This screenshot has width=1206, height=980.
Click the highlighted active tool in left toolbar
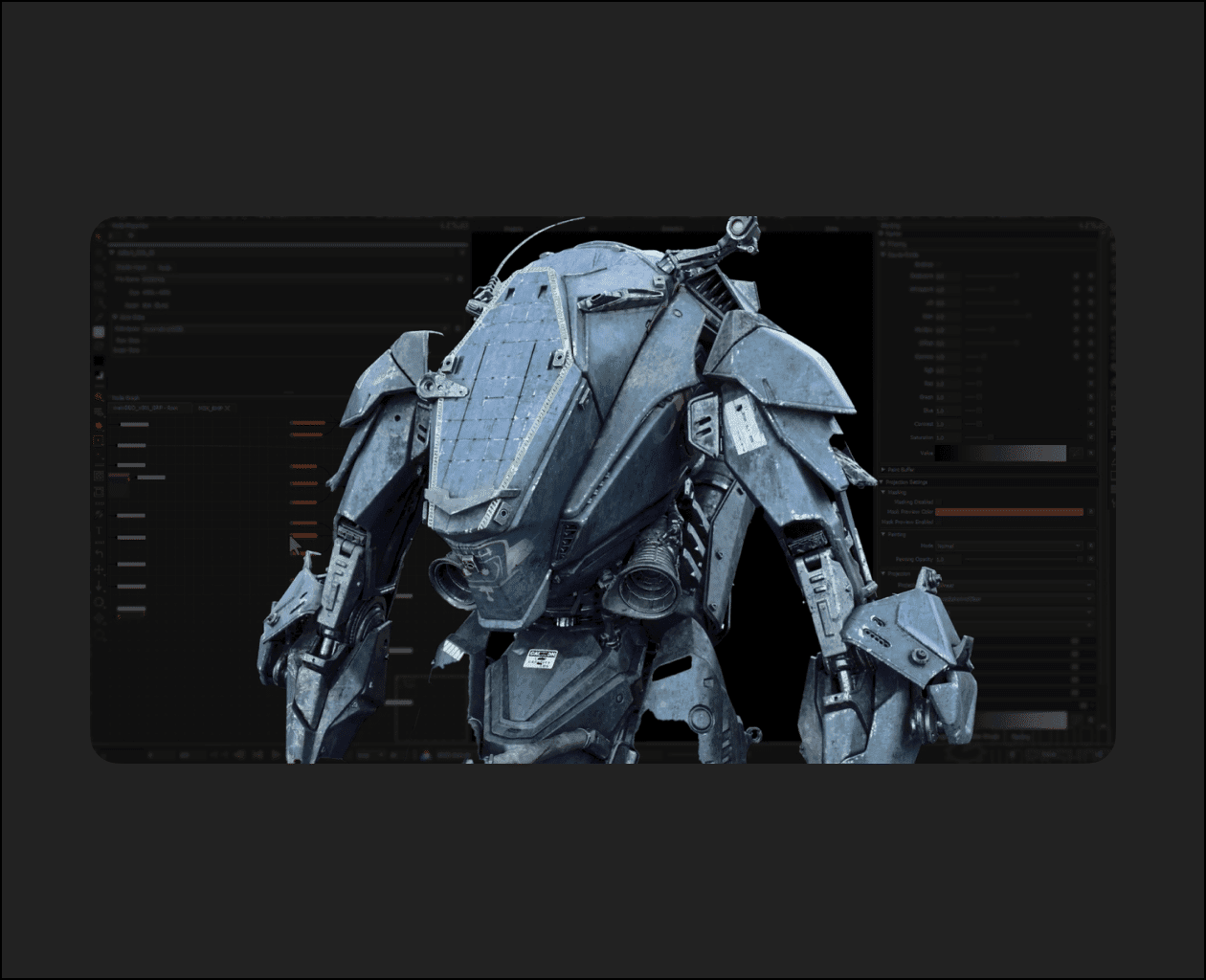coord(99,332)
